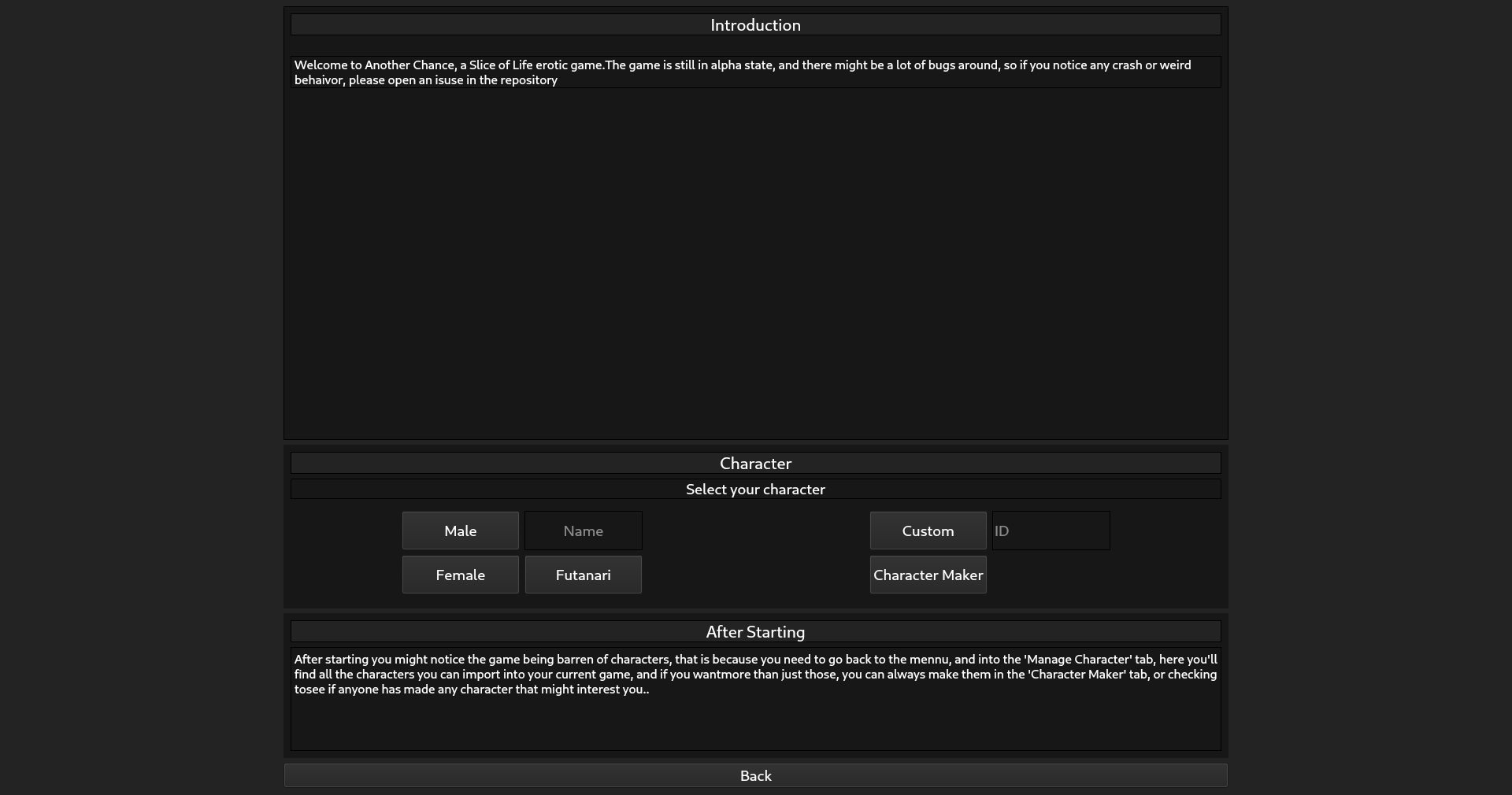Pick the Futanari character button

pos(583,575)
